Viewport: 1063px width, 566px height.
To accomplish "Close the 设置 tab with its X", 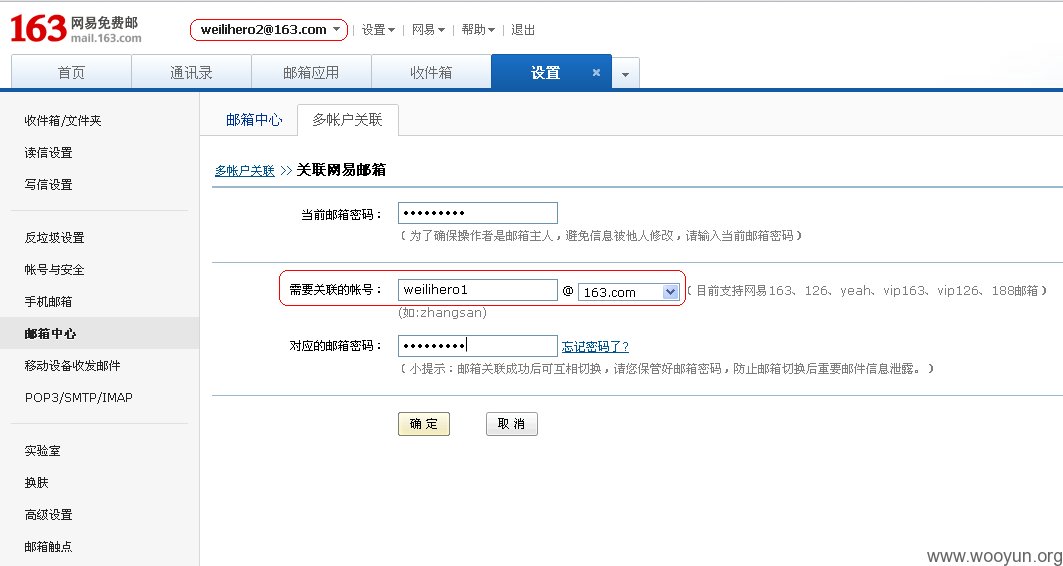I will [x=596, y=73].
